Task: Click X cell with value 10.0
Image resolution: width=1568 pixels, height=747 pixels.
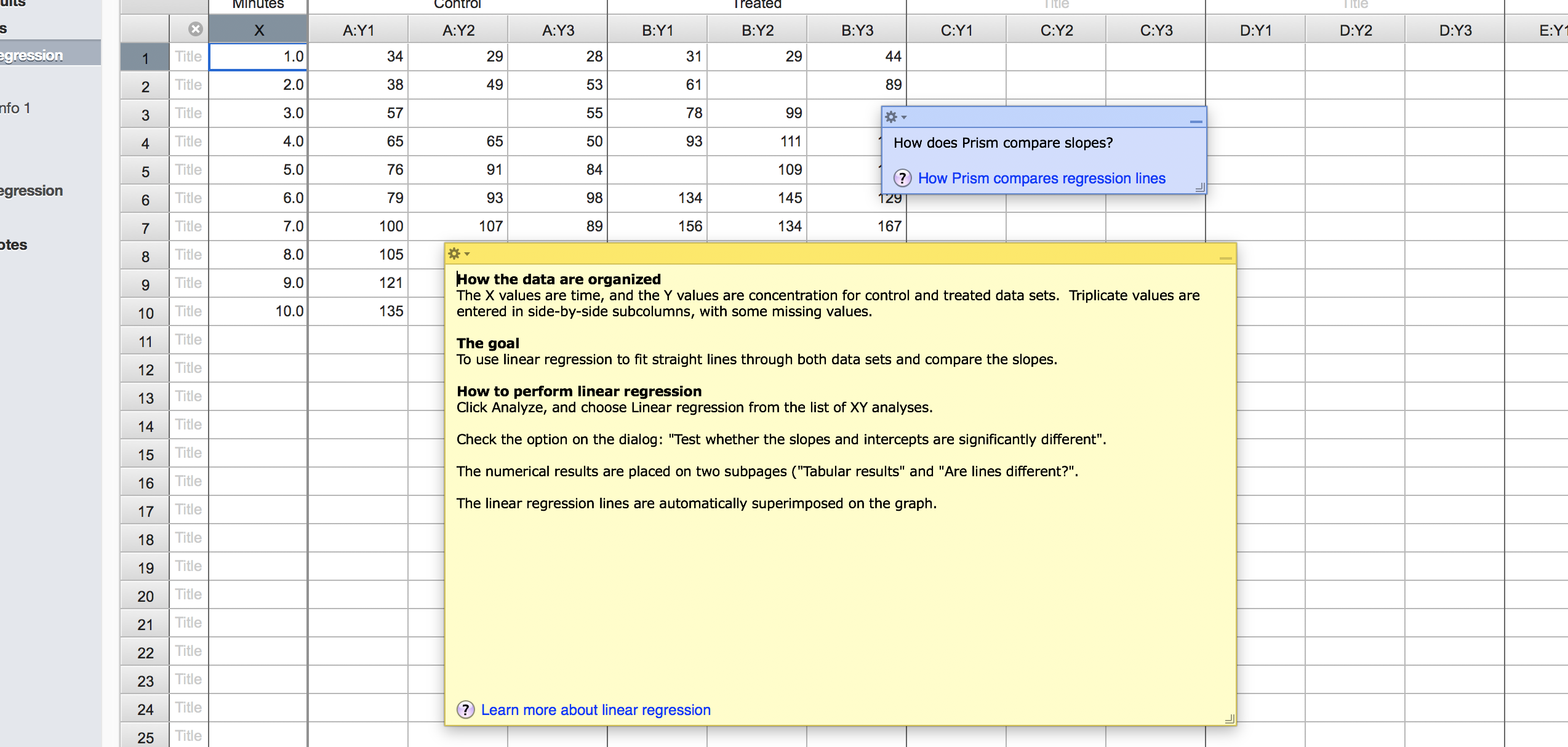Action: 258,311
